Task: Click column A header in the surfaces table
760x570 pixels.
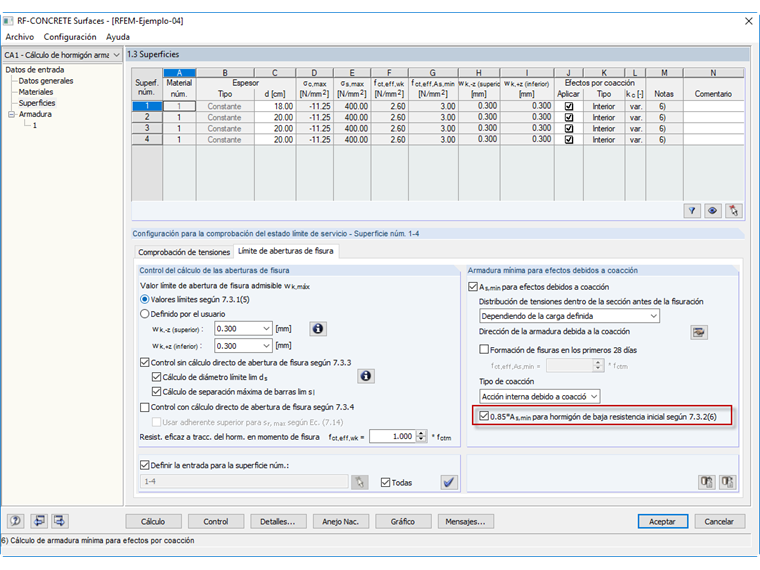Action: coord(179,73)
